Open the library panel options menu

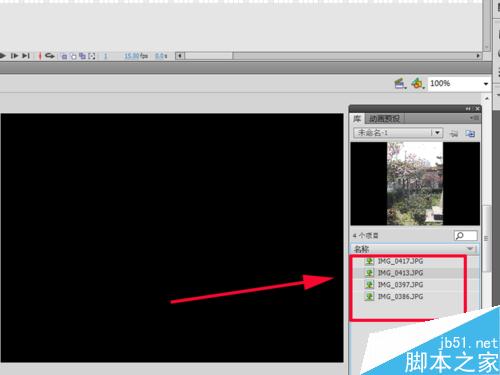pyautogui.click(x=475, y=118)
